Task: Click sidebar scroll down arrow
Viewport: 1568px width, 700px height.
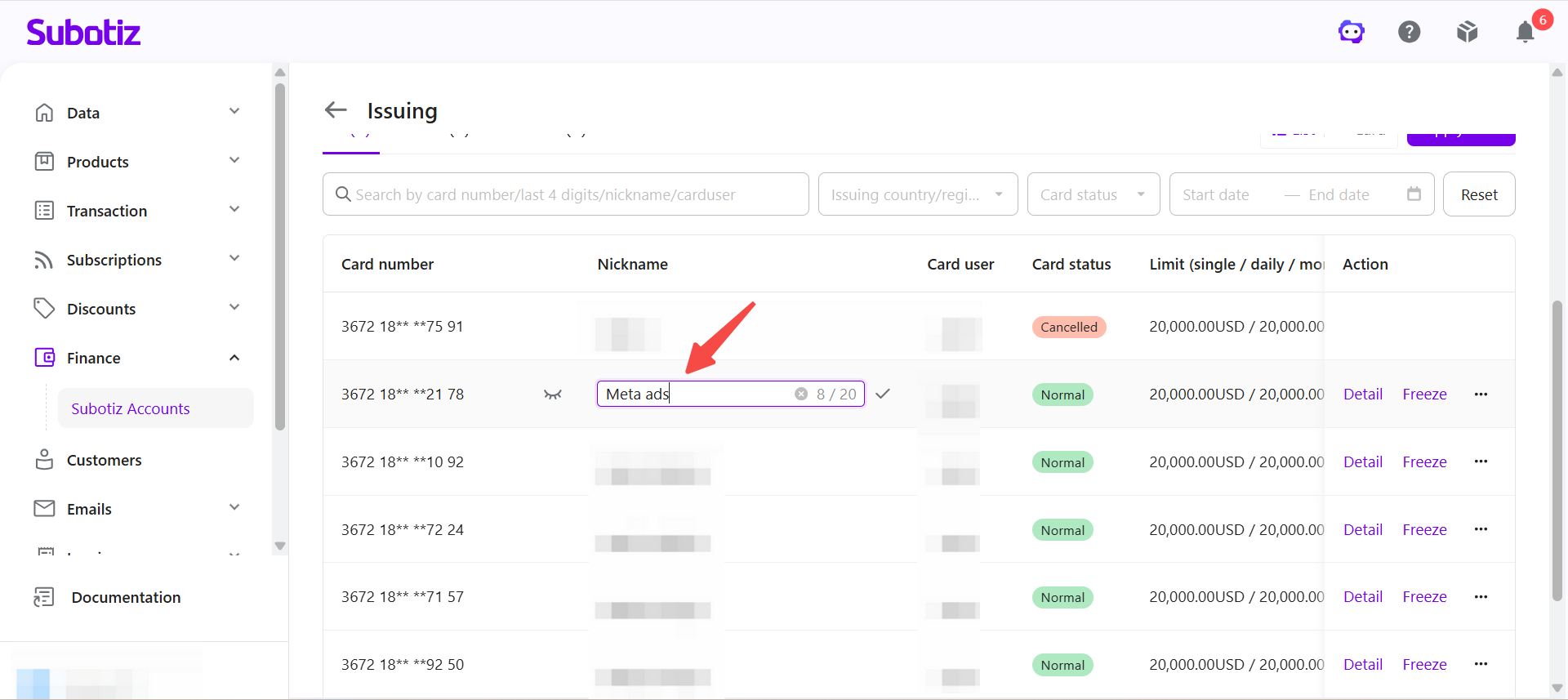Action: pos(280,546)
